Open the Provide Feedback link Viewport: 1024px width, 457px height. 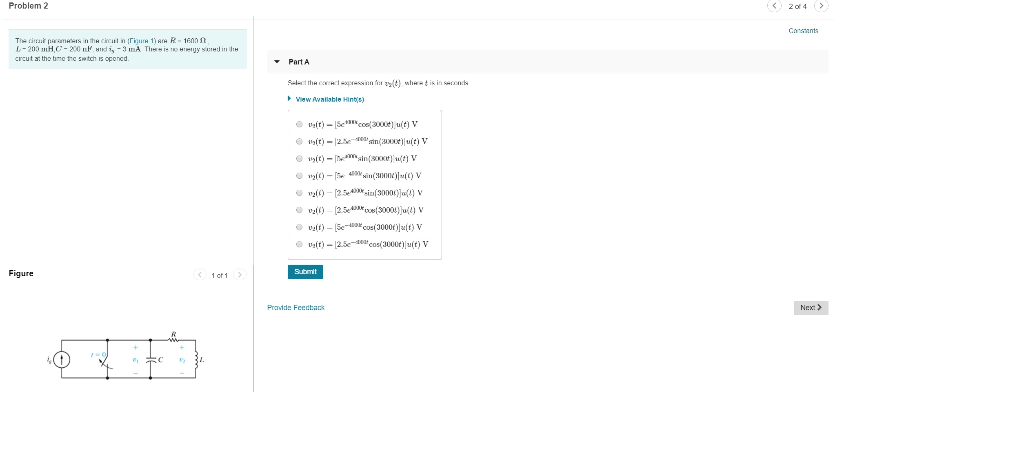[296, 307]
